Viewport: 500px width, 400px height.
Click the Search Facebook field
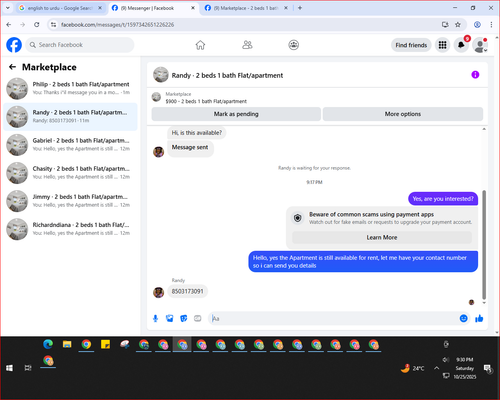tap(80, 45)
